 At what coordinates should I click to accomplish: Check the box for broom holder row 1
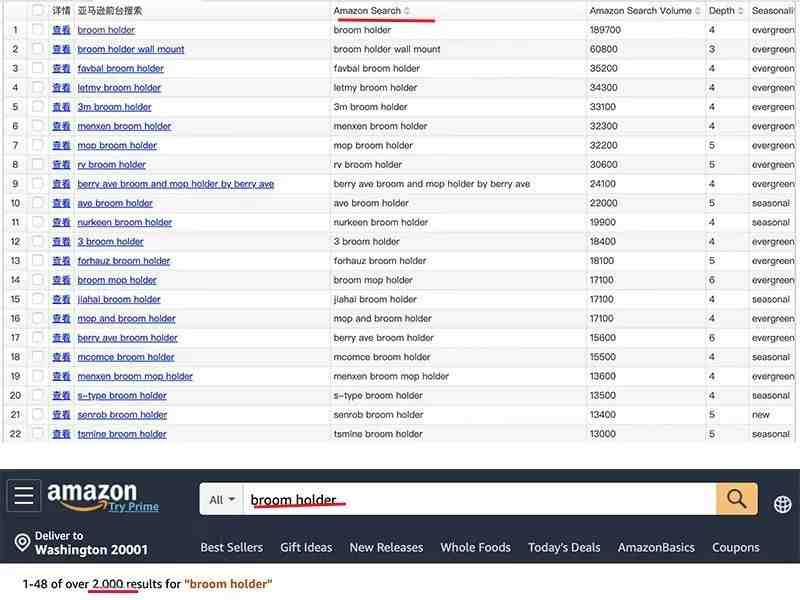pyautogui.click(x=37, y=30)
